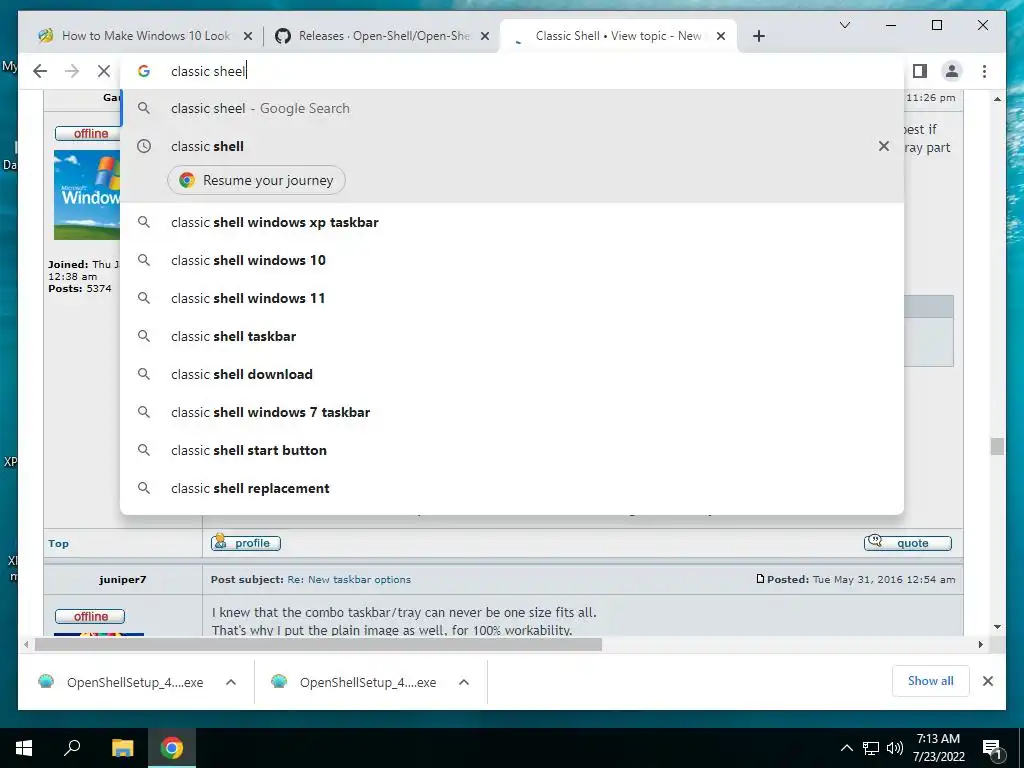Image resolution: width=1024 pixels, height=768 pixels.
Task: Click the 'Top' link in forum post
Action: pyautogui.click(x=58, y=543)
